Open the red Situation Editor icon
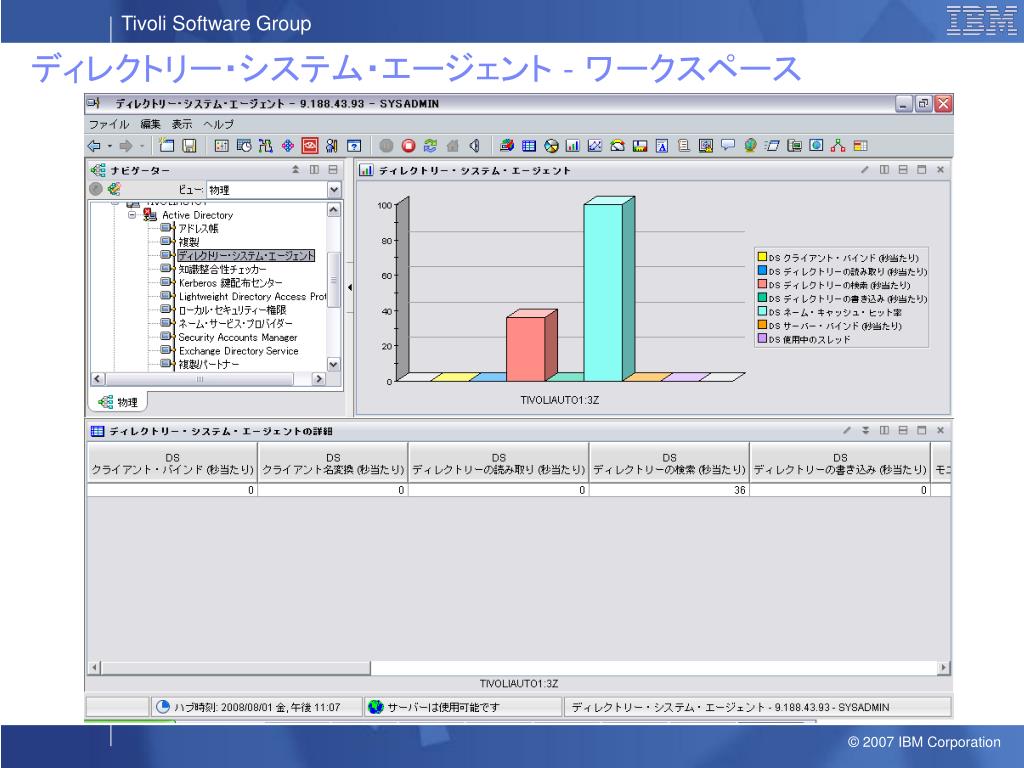The width and height of the screenshot is (1024, 768). 310,146
